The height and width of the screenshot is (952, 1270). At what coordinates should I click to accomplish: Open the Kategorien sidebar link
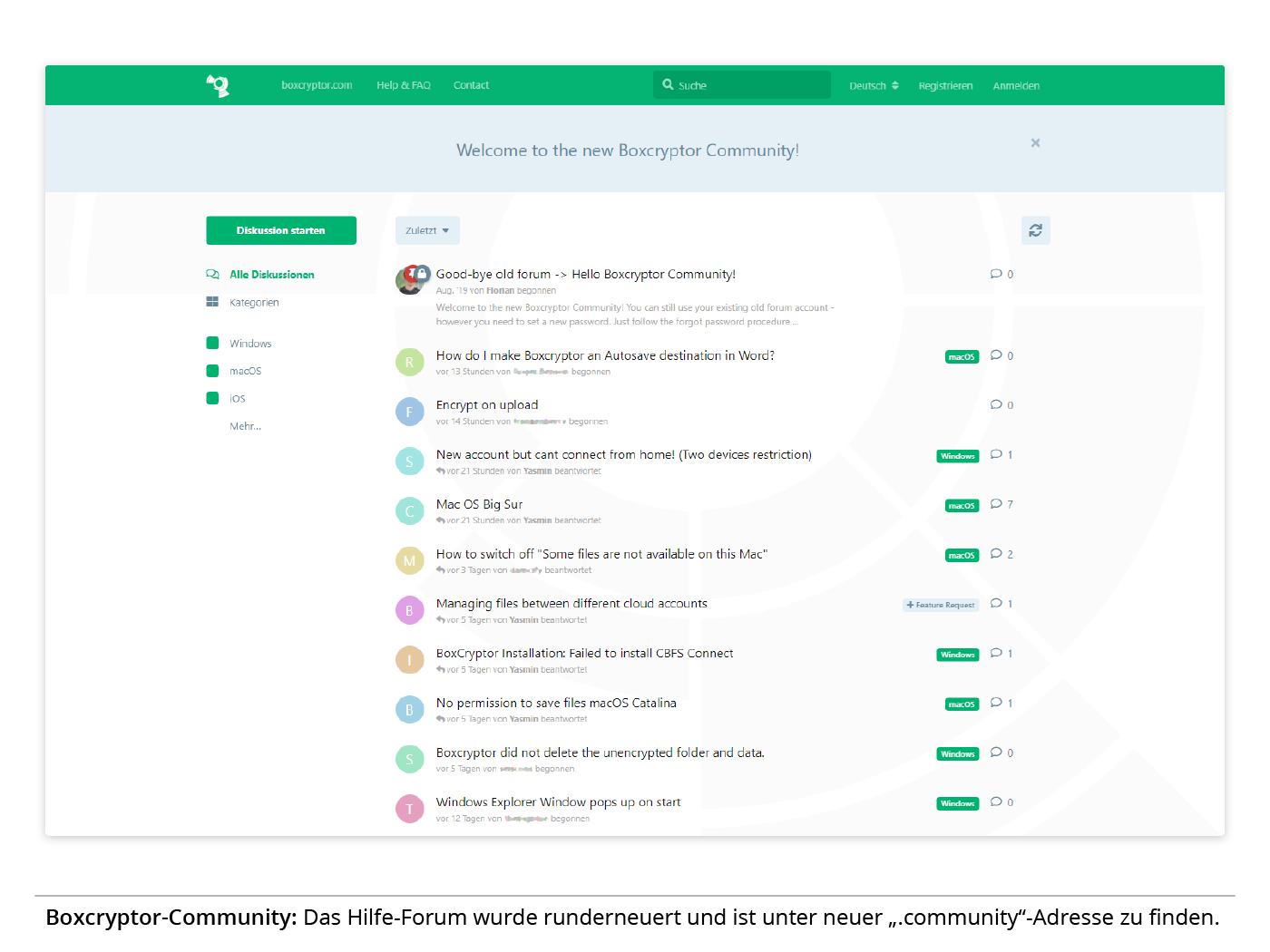pos(254,303)
